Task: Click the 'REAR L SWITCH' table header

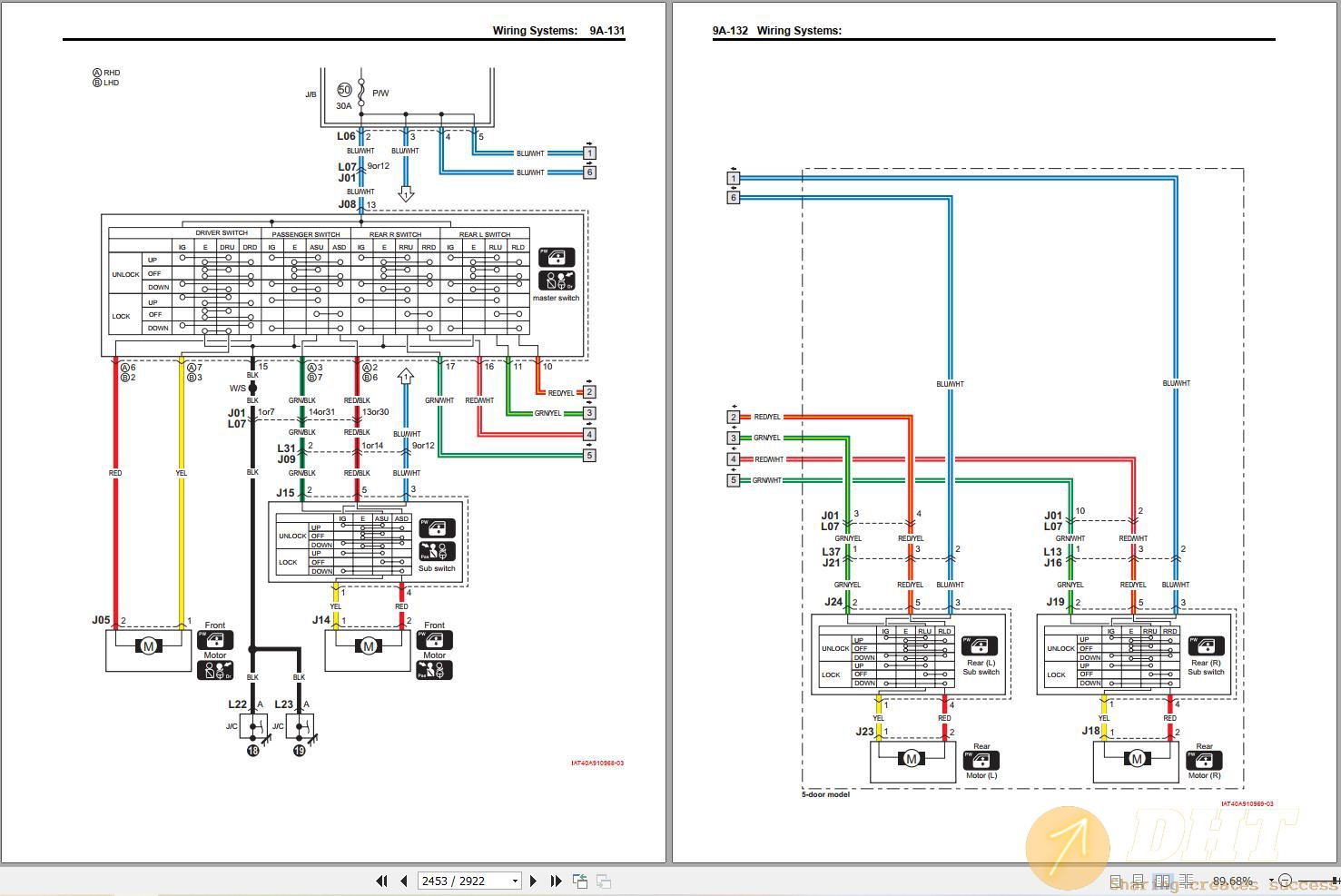Action: click(x=485, y=234)
